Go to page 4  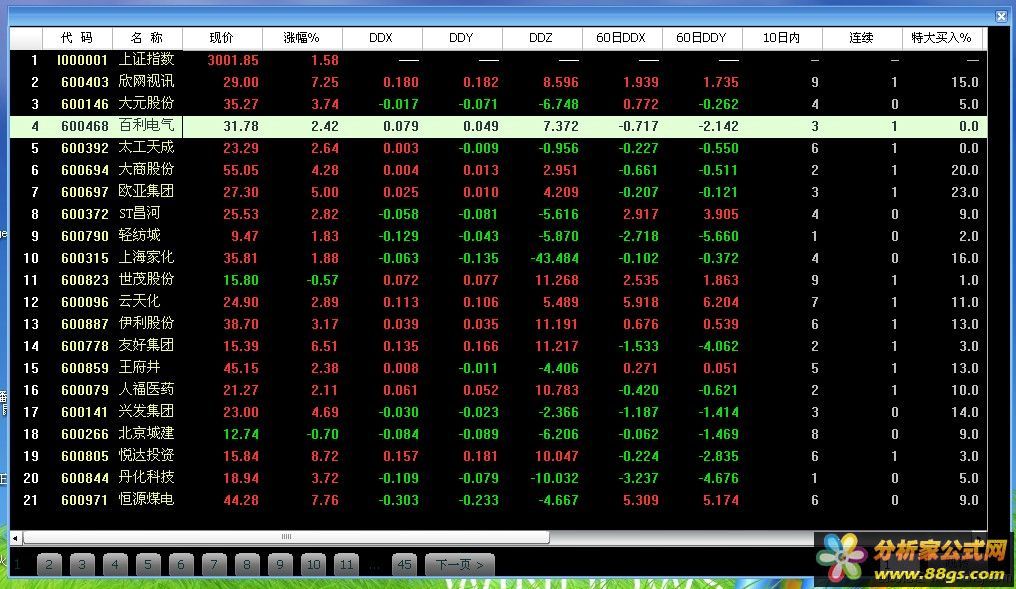click(x=115, y=564)
